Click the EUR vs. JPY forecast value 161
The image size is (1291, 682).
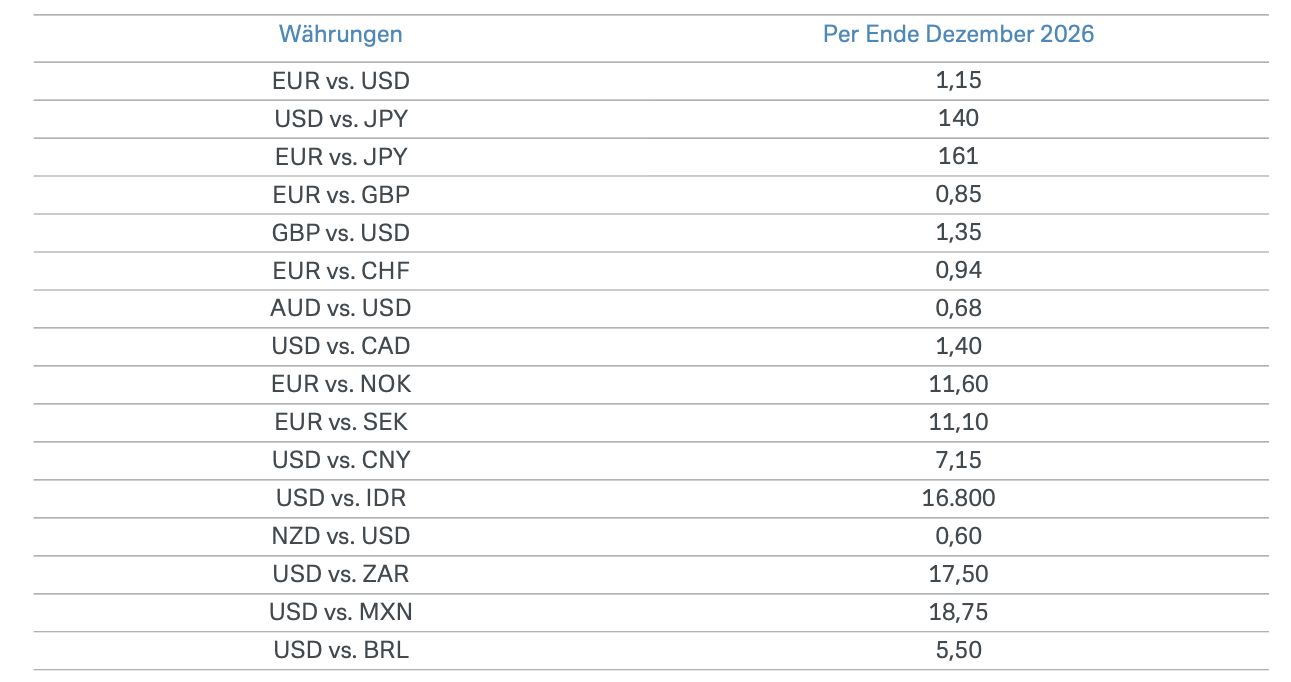(958, 156)
